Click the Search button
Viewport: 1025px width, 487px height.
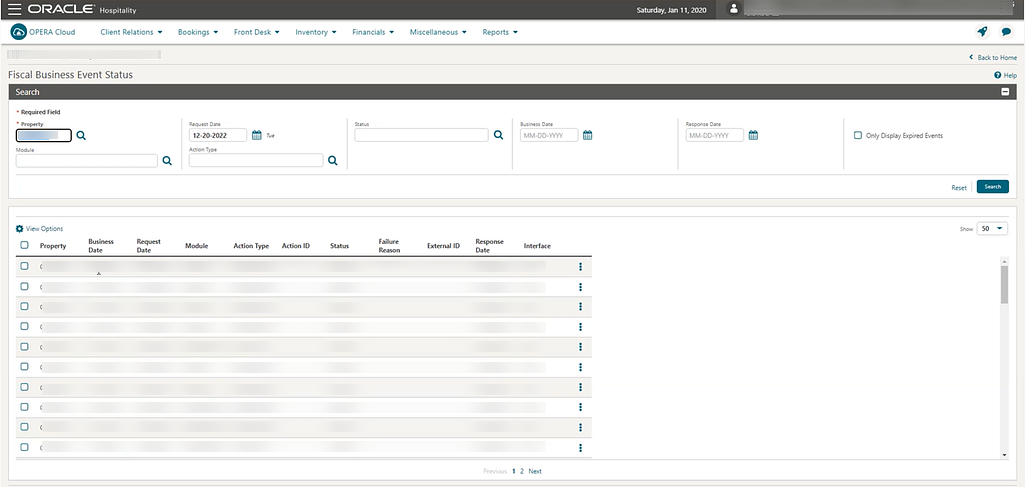[x=992, y=187]
